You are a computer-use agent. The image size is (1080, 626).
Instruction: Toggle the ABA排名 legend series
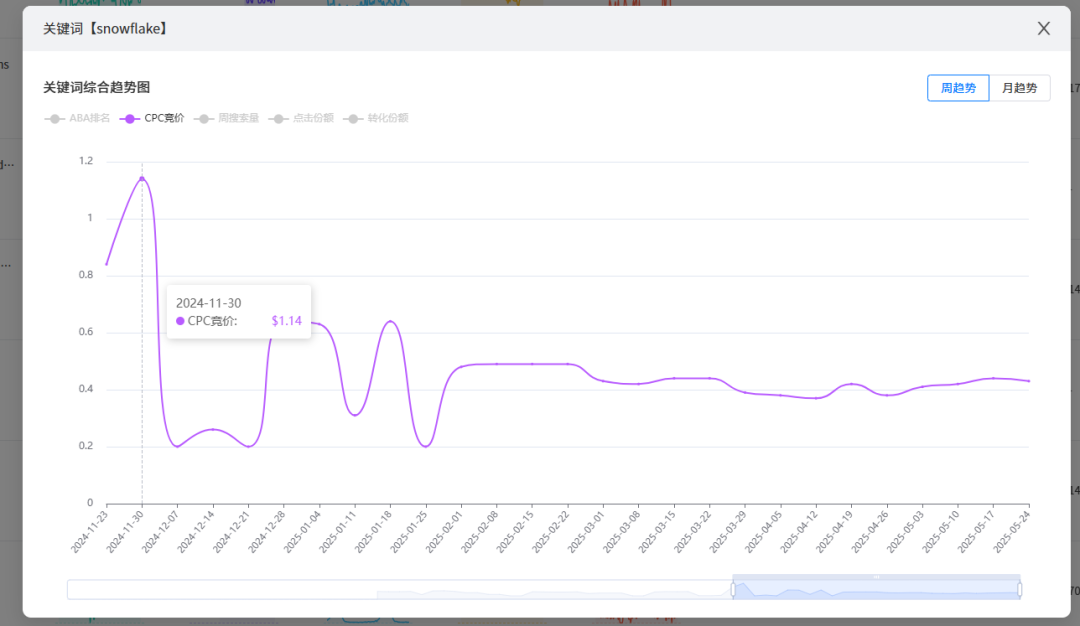coord(77,118)
